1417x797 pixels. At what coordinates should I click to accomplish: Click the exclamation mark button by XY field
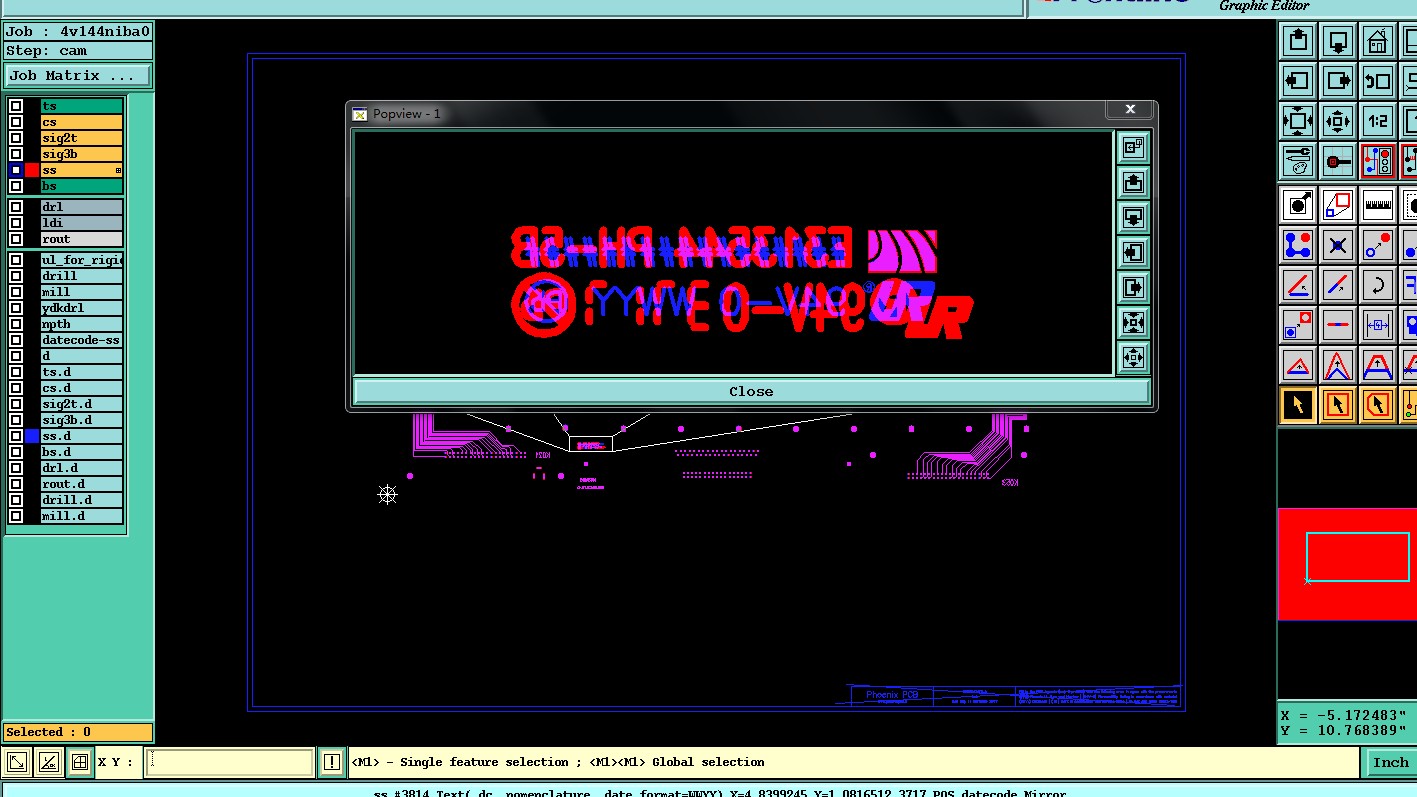[x=332, y=762]
